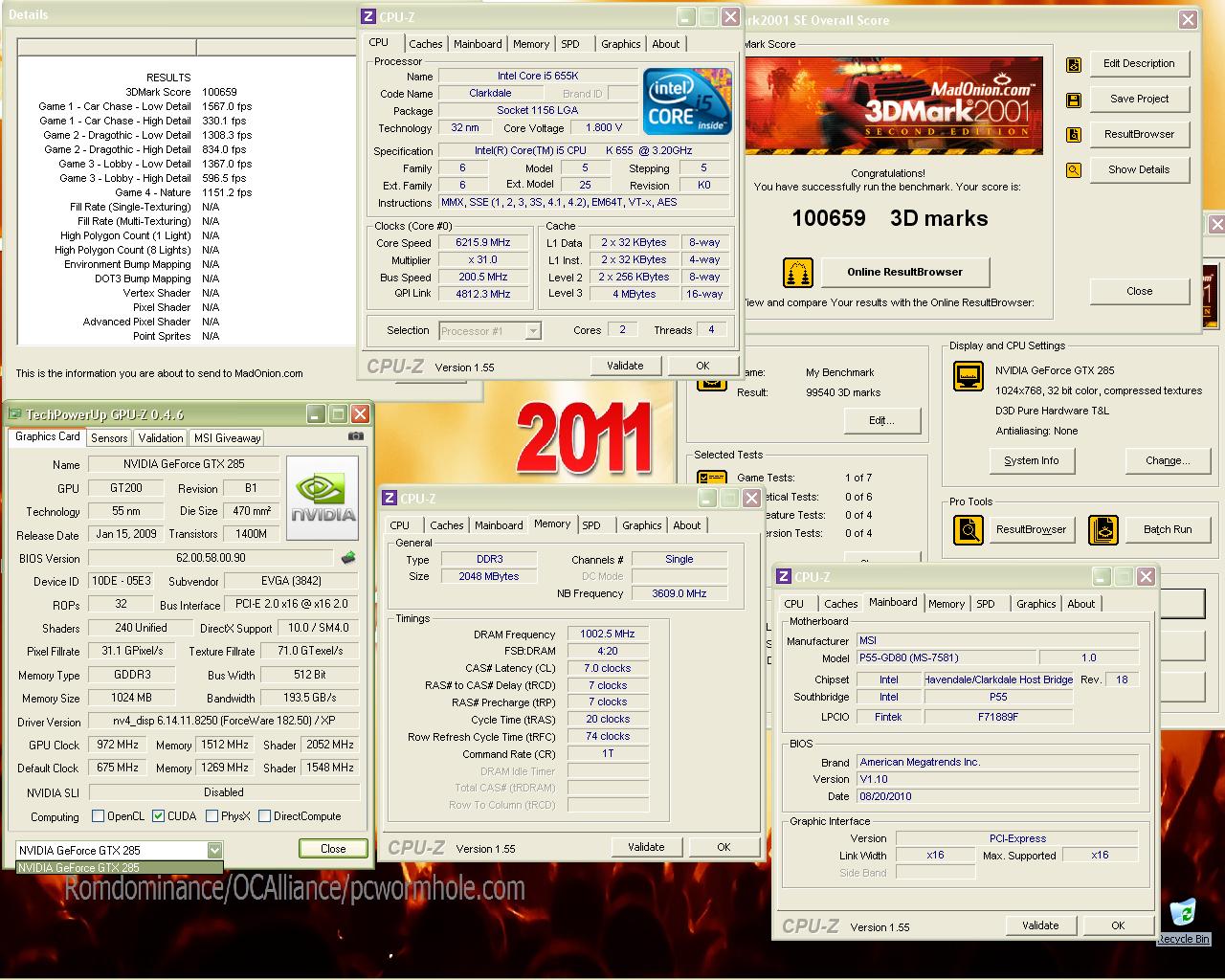Uncheck the CUDA checkbox
The width and height of the screenshot is (1225, 980).
tap(159, 816)
